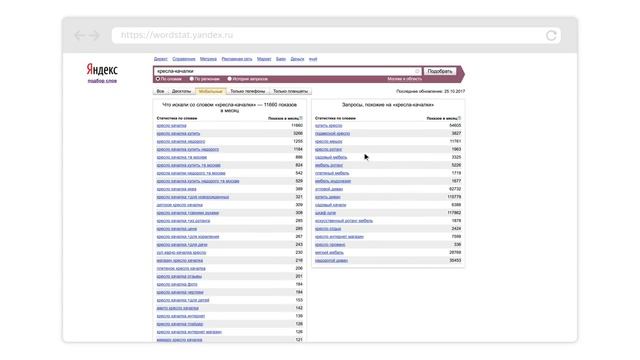Open the query with 3266 impressions
The height and width of the screenshot is (360, 640).
click(x=178, y=133)
